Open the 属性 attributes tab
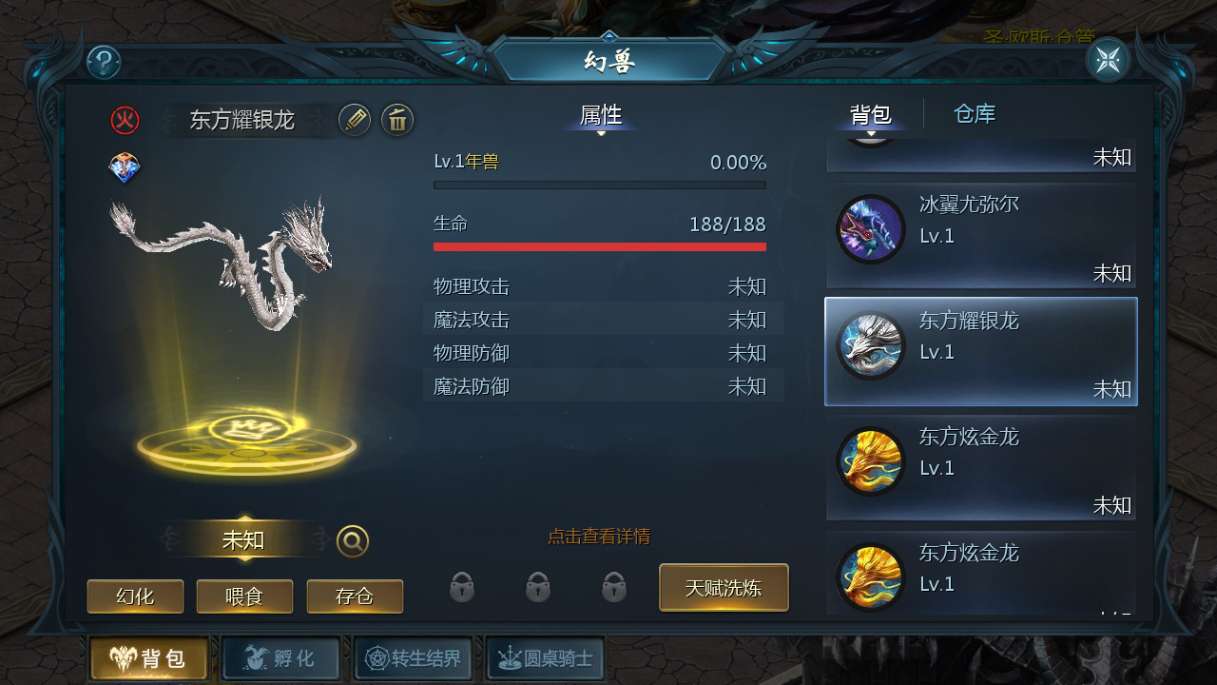1217x685 pixels. pos(601,115)
